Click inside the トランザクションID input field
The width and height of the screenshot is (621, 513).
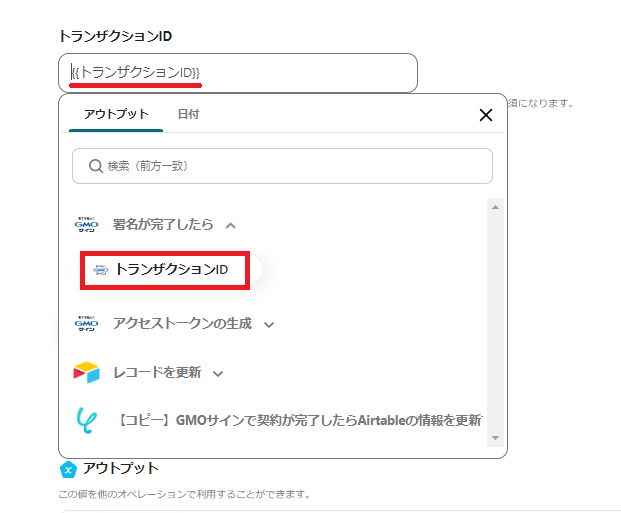point(238,73)
